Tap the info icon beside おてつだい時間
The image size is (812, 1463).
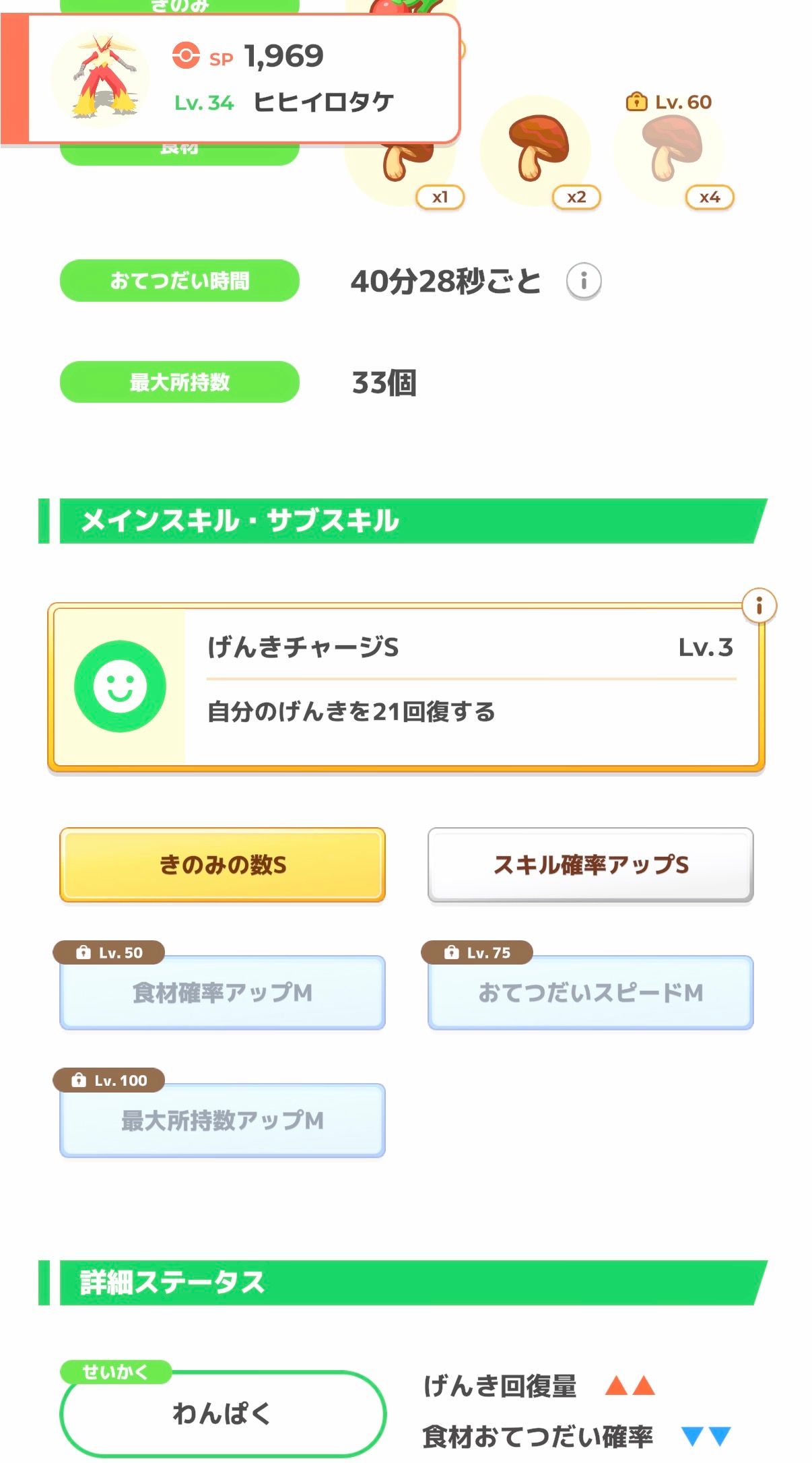(583, 280)
